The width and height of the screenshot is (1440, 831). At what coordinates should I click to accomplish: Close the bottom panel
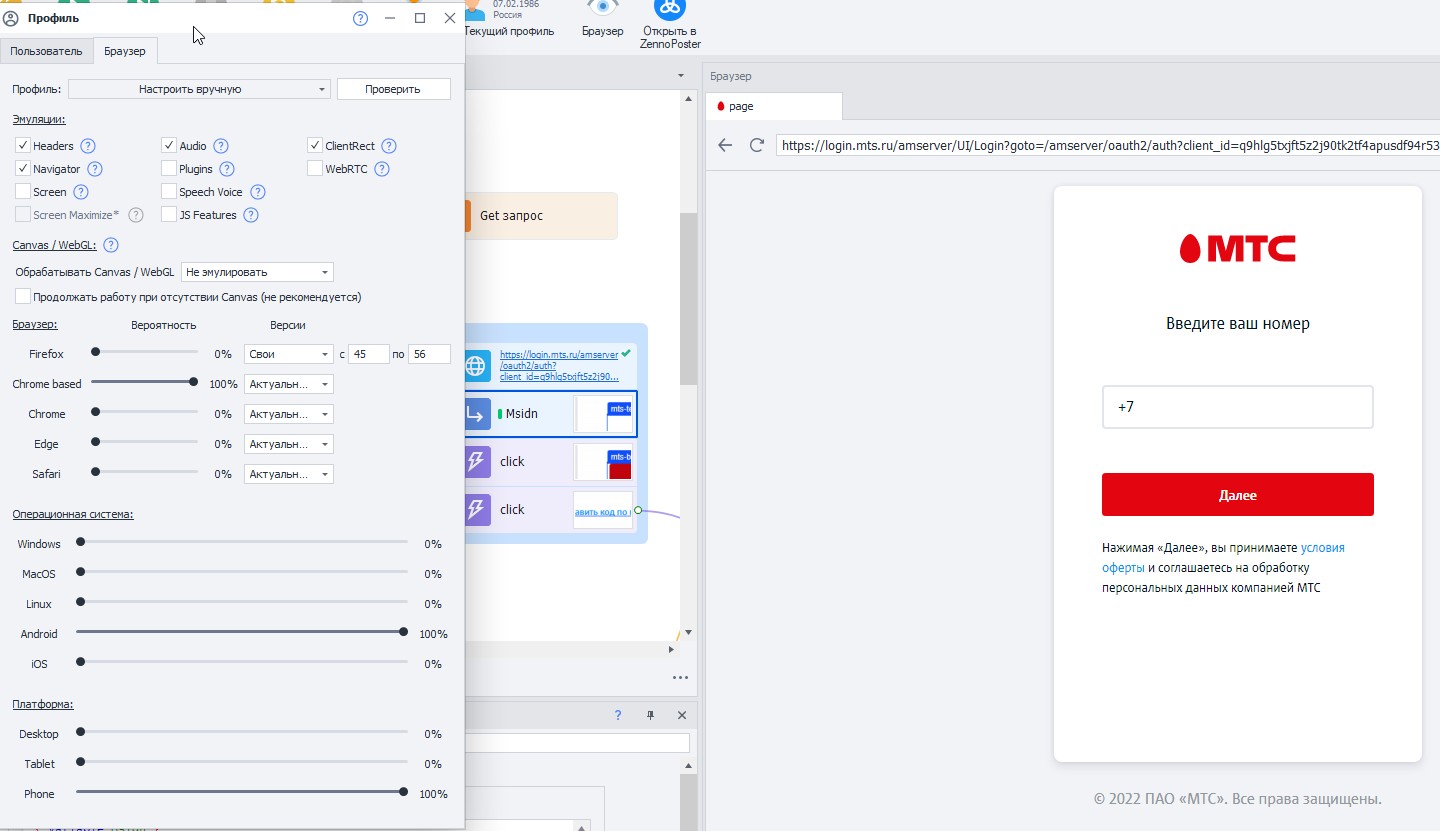click(682, 715)
